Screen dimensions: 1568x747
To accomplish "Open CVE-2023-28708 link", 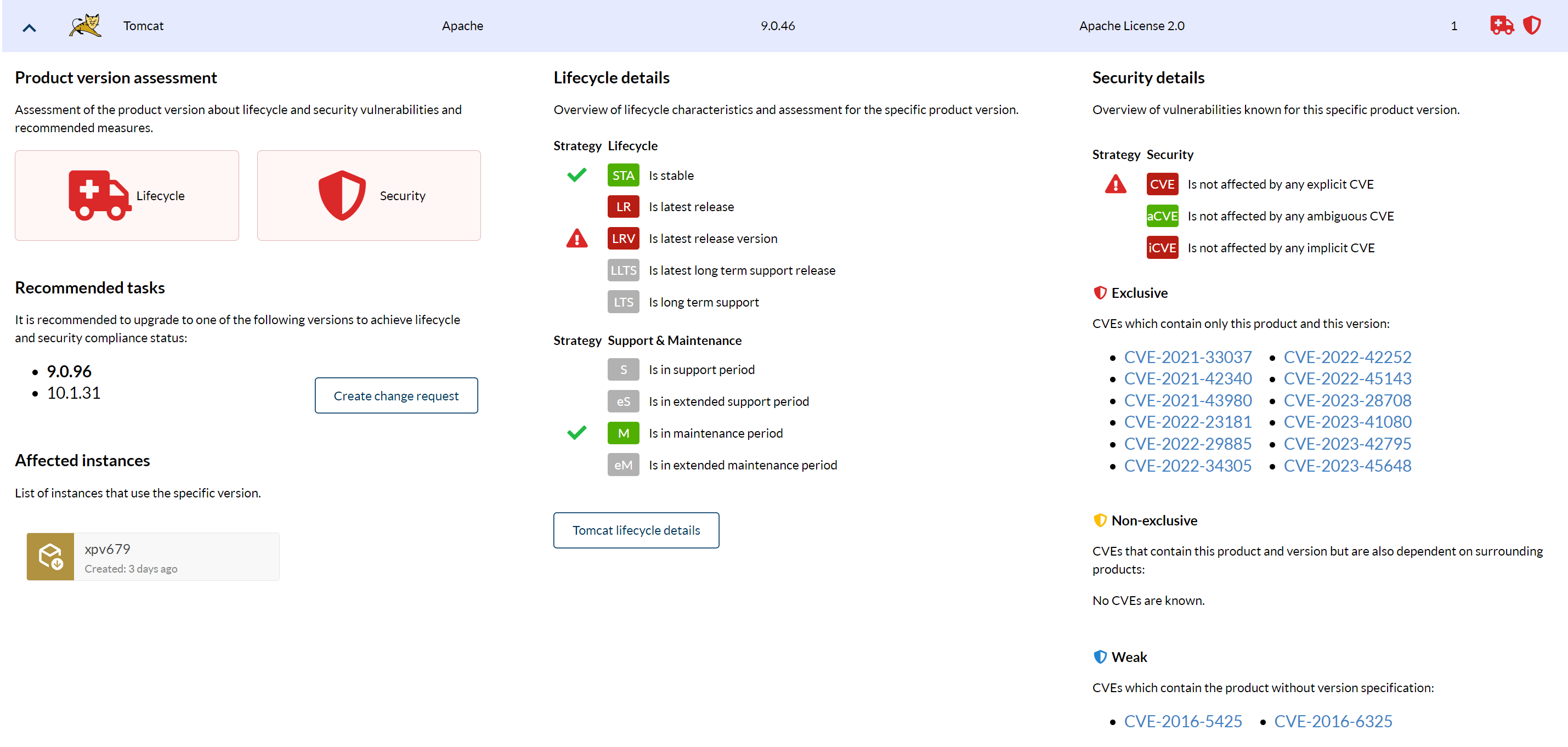I will click(1347, 400).
